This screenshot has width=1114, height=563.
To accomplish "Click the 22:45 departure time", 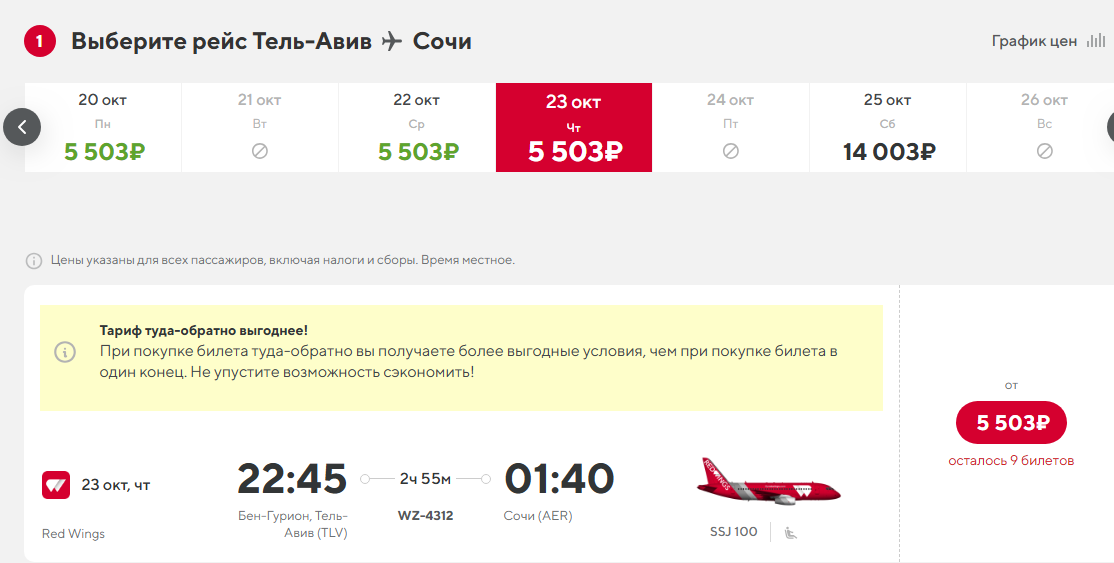I will (292, 479).
